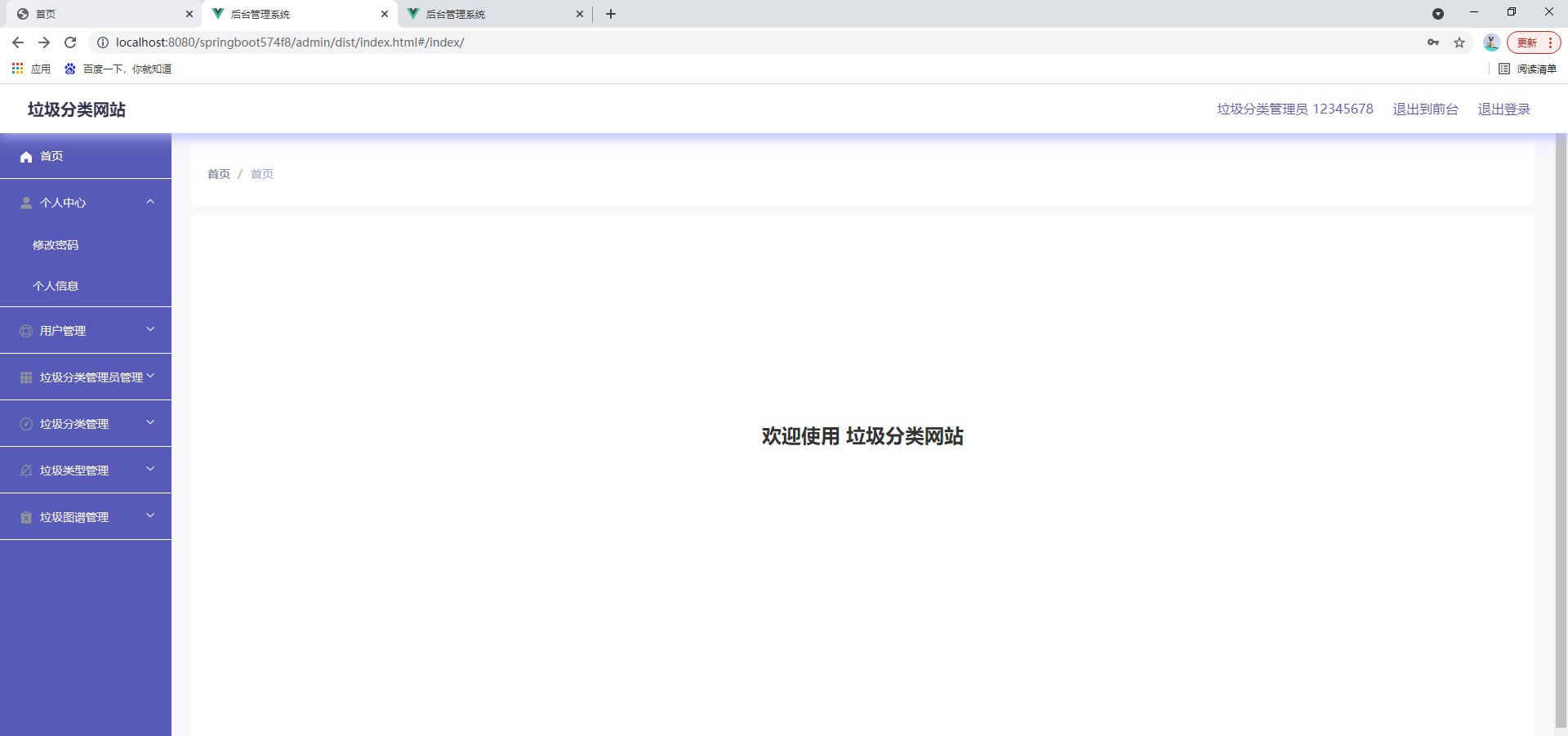Click the 欢迎使用 垃圾分类网站 heading
This screenshot has height=736, width=1568.
[x=862, y=436]
